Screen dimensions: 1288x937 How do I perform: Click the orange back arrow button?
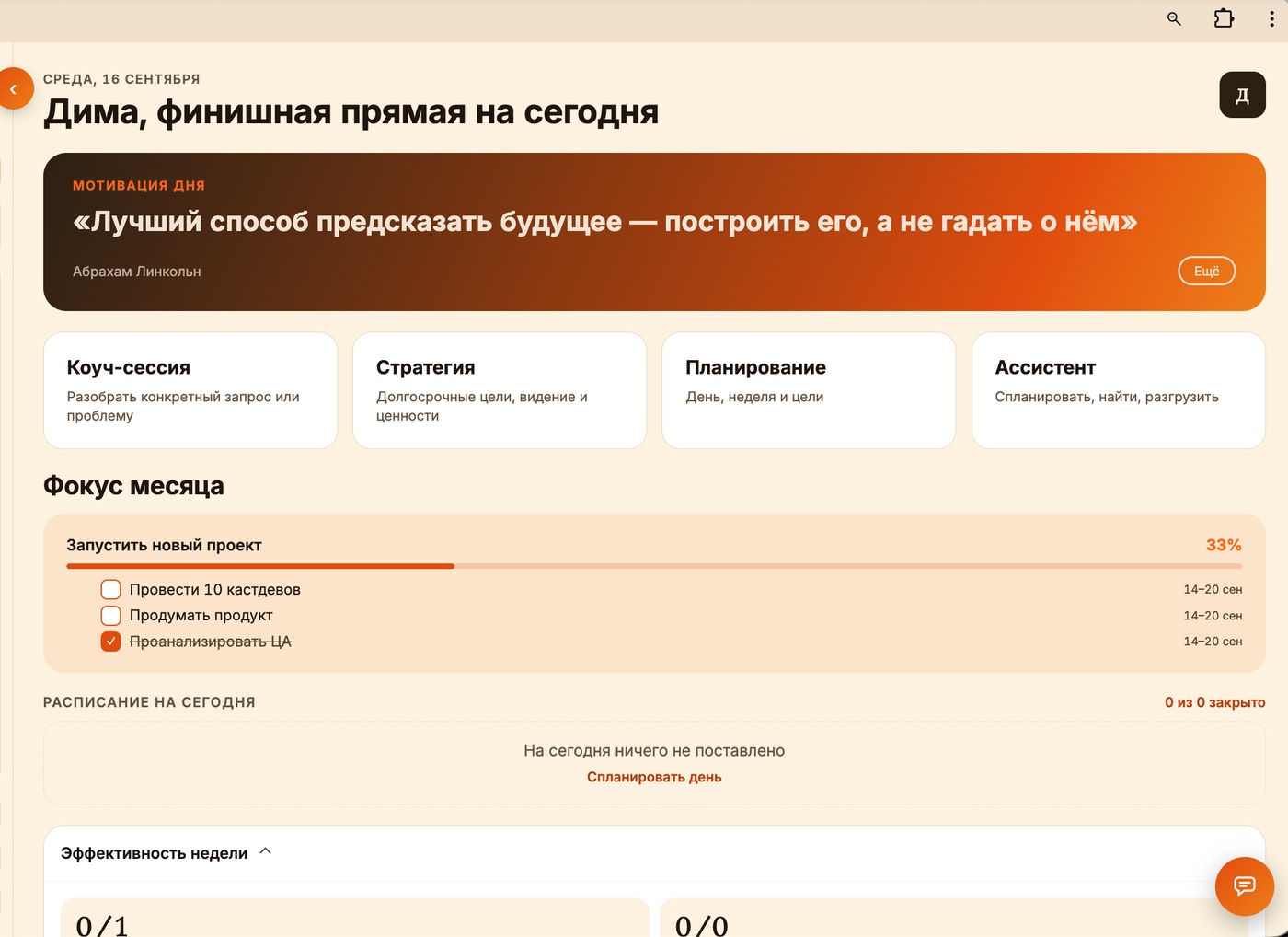pos(14,89)
